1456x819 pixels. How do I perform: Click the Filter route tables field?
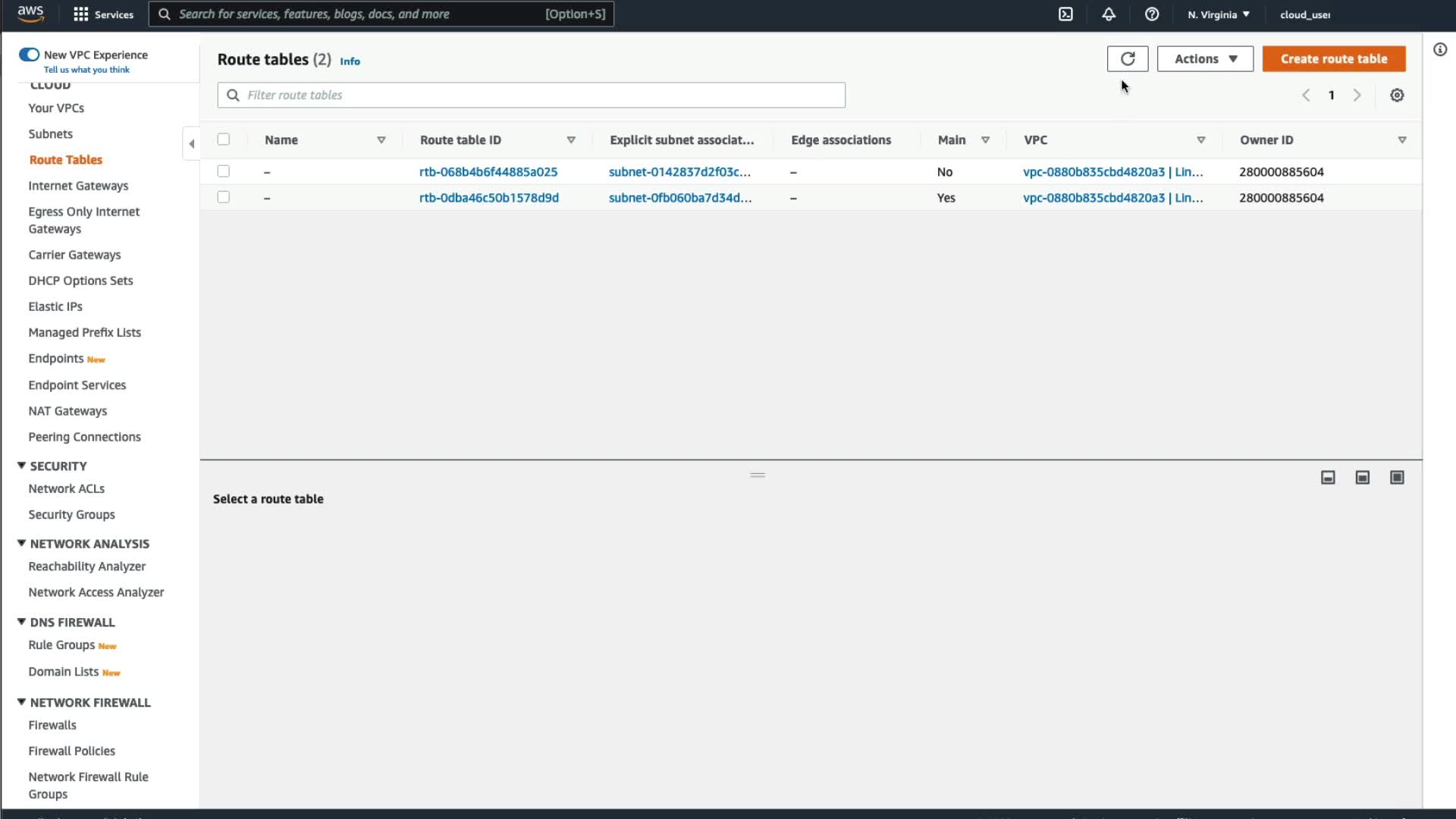click(531, 96)
